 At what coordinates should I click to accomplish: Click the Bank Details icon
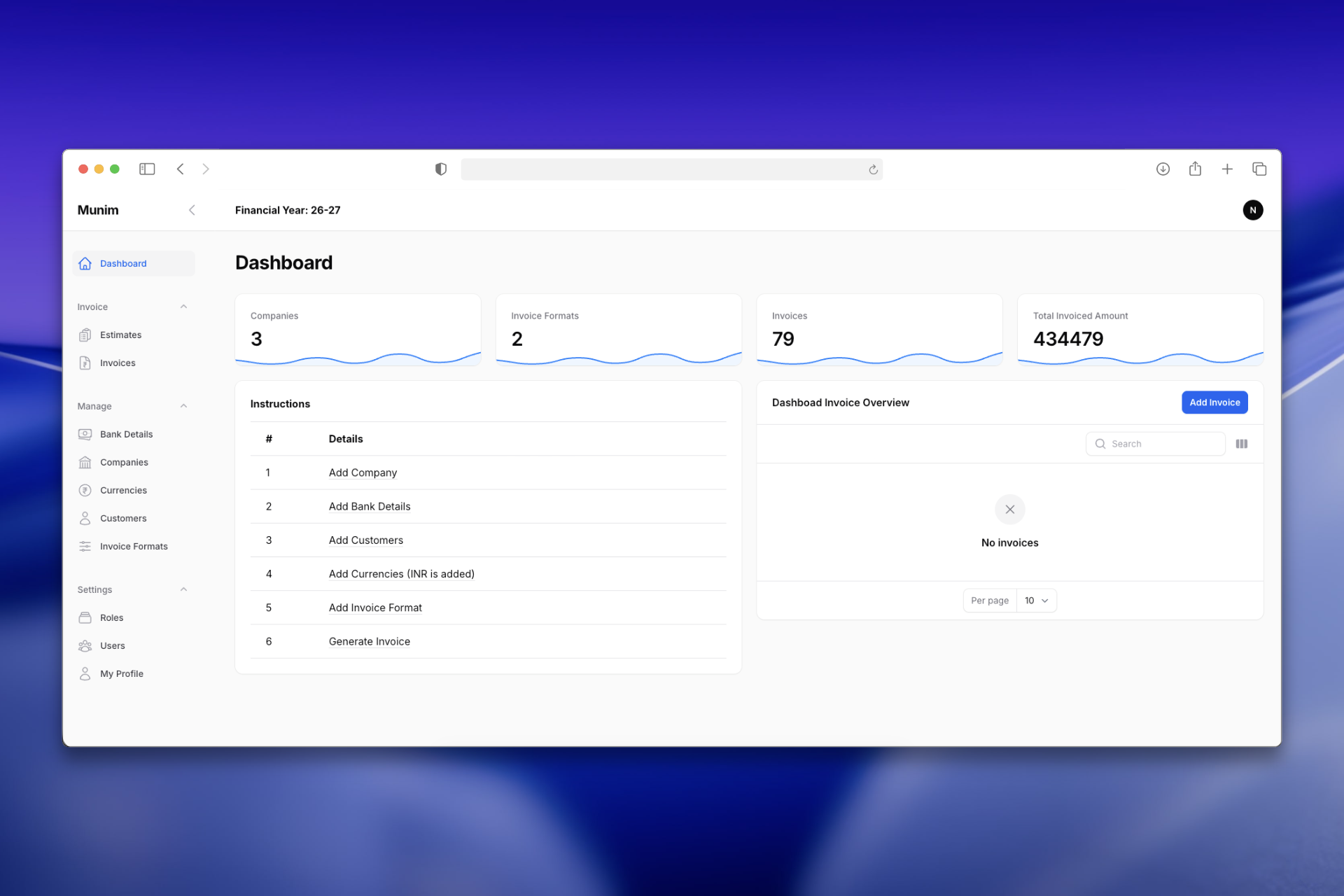click(85, 434)
